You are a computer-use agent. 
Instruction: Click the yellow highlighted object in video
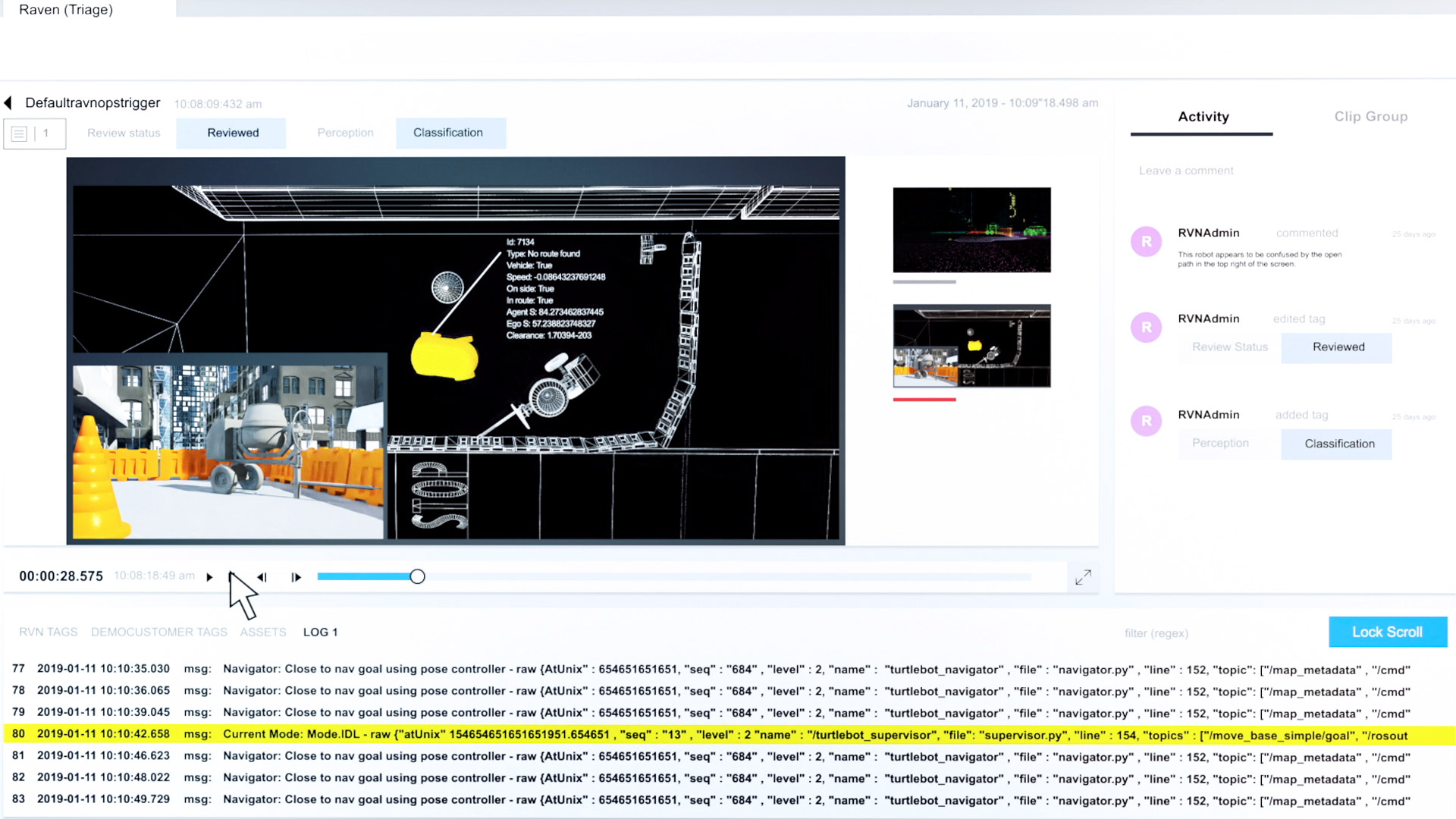pyautogui.click(x=444, y=356)
